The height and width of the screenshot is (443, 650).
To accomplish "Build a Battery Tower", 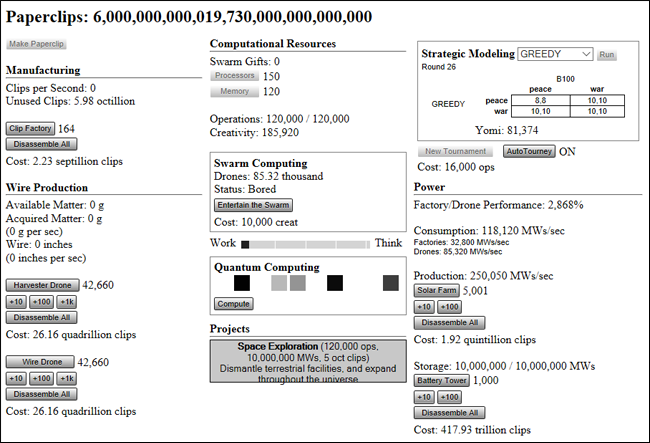I will click(x=442, y=381).
